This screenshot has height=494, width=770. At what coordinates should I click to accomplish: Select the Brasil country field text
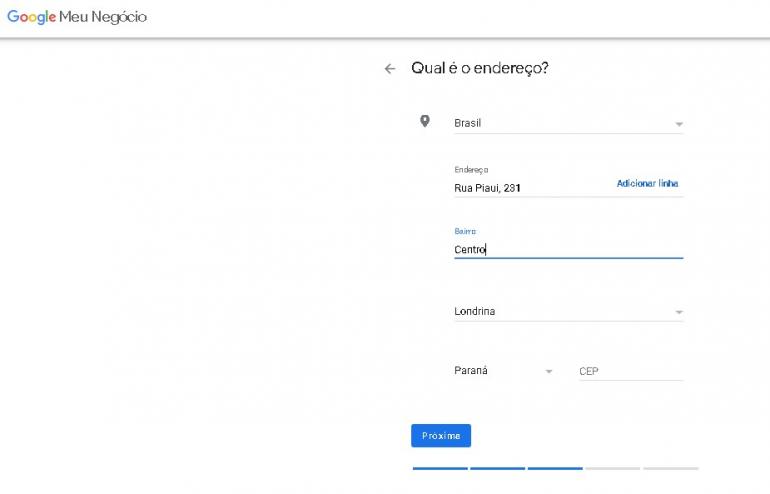(x=468, y=124)
